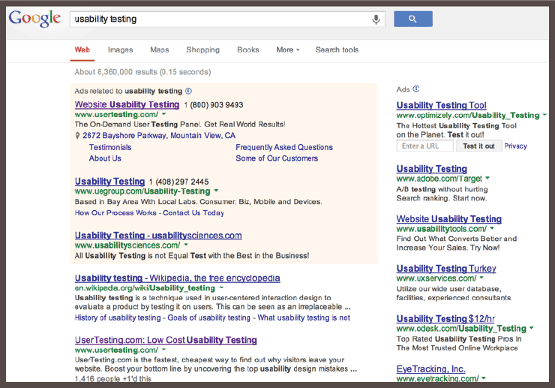Expand dropdown arrow next to optimizely.com URL
Image resolution: width=555 pixels, height=388 pixels.
point(545,115)
